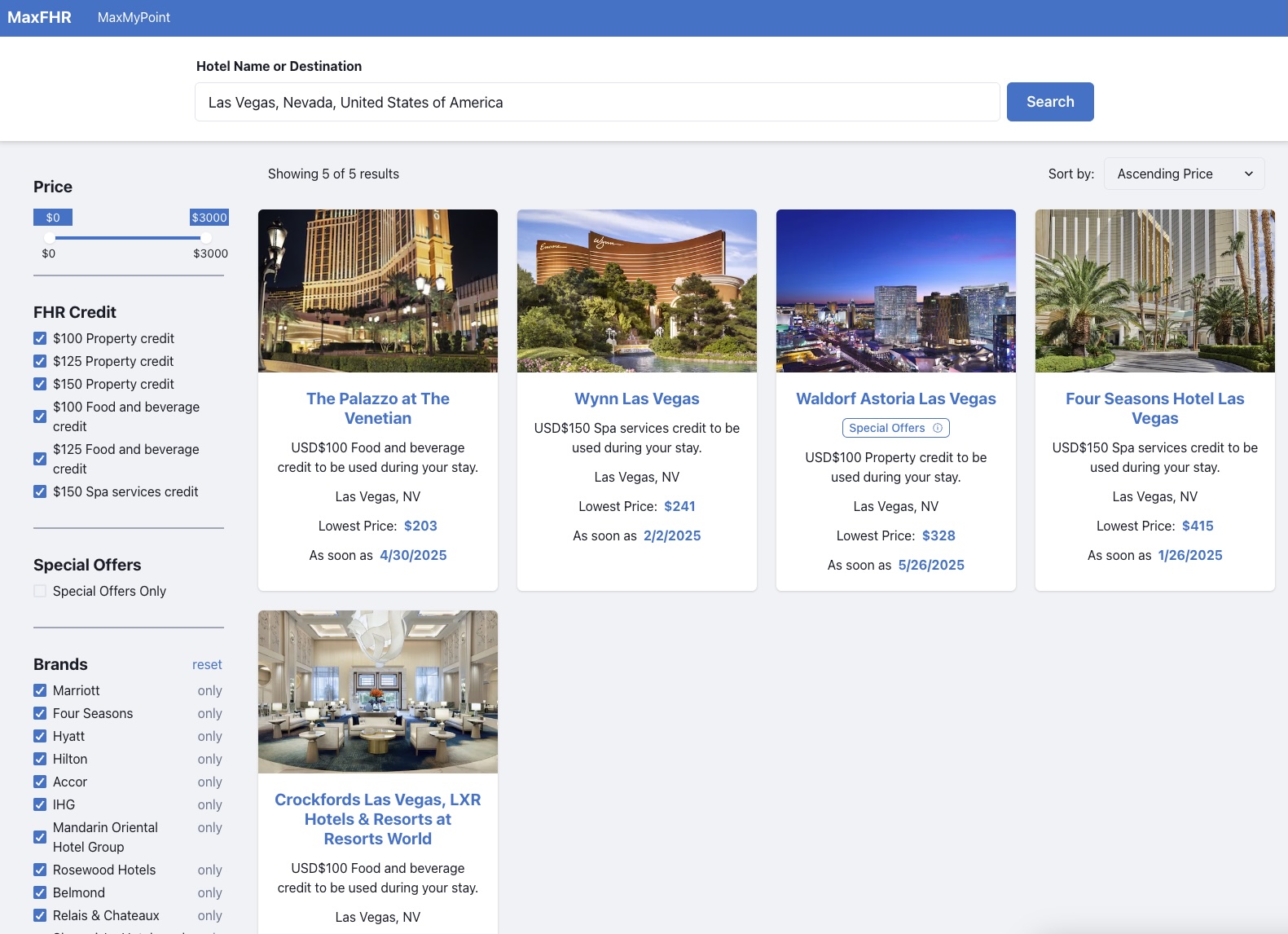Screen dimensions: 1288x934
Task: Go to the MaxFHR home logo
Action: (39, 17)
